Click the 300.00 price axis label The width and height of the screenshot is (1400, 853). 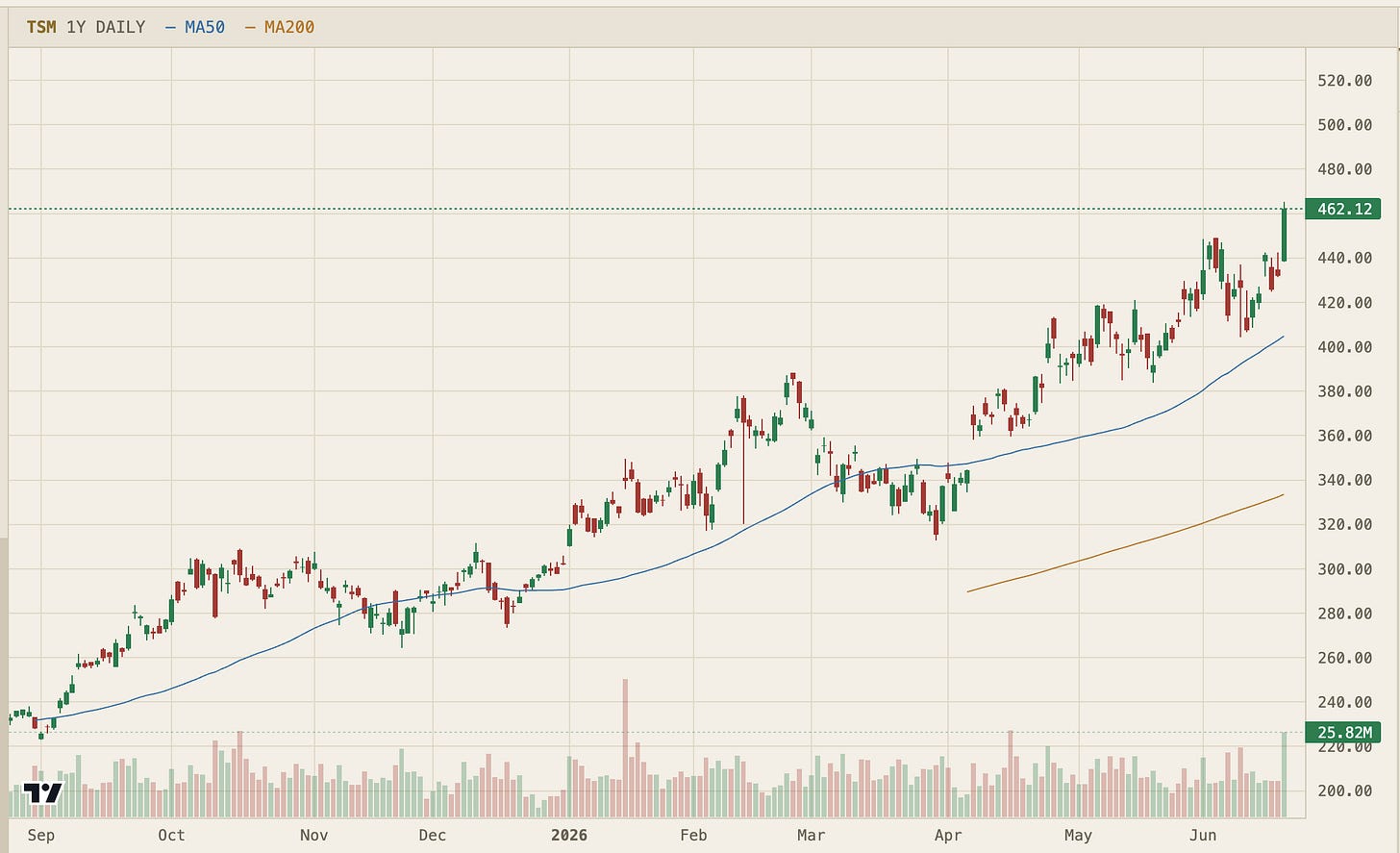coord(1344,569)
